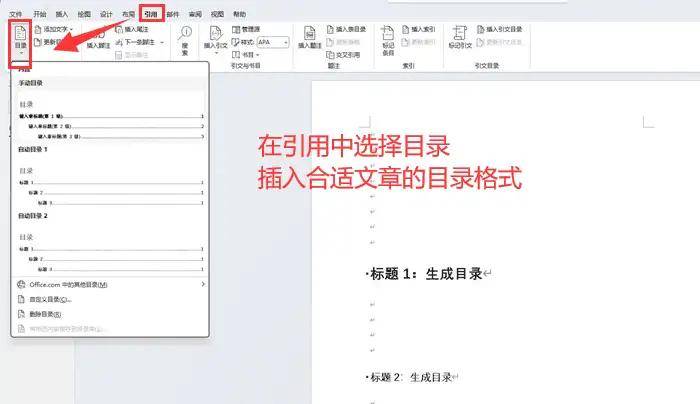This screenshot has height=404, width=700.
Task: Open the 搜索 search magnifier tool
Action: (185, 40)
